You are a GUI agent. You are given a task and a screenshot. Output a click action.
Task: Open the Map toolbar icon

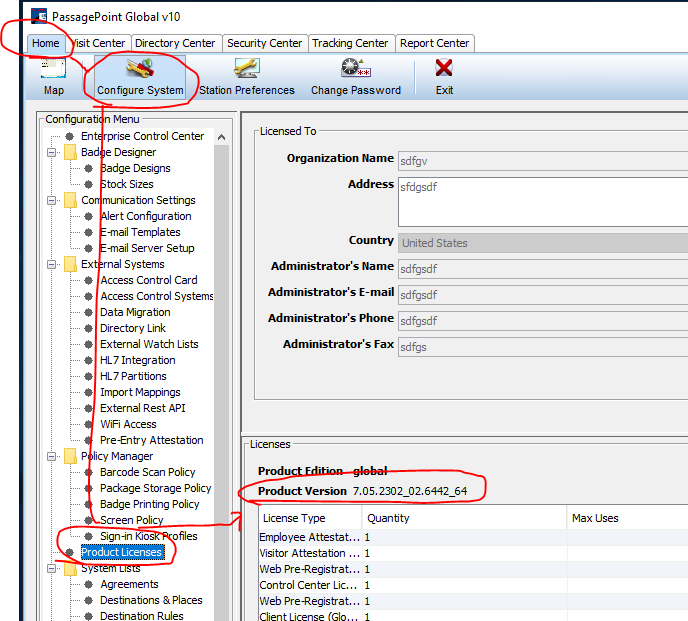point(54,68)
